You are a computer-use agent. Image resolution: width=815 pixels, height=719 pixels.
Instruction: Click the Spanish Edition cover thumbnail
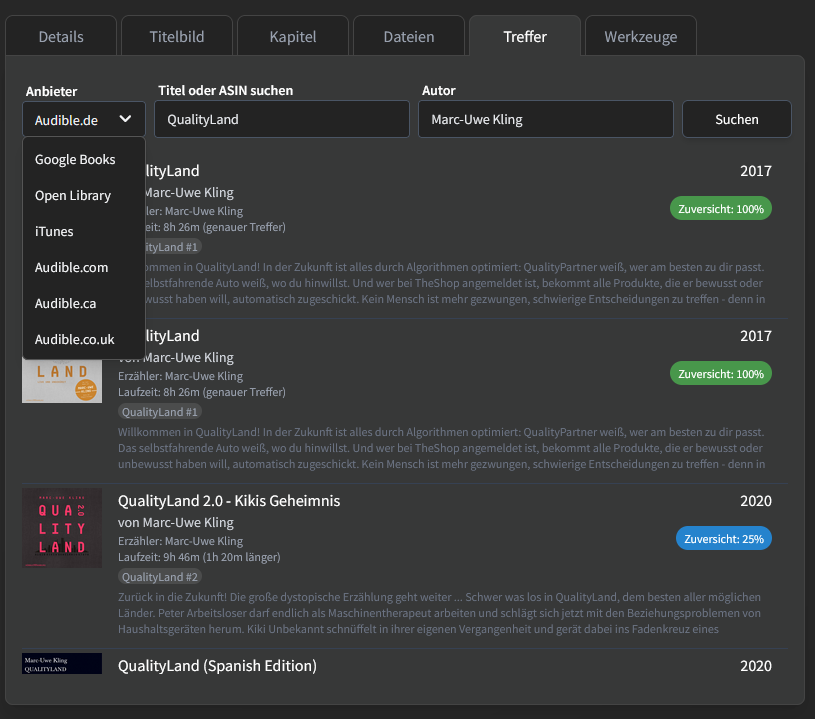click(62, 663)
